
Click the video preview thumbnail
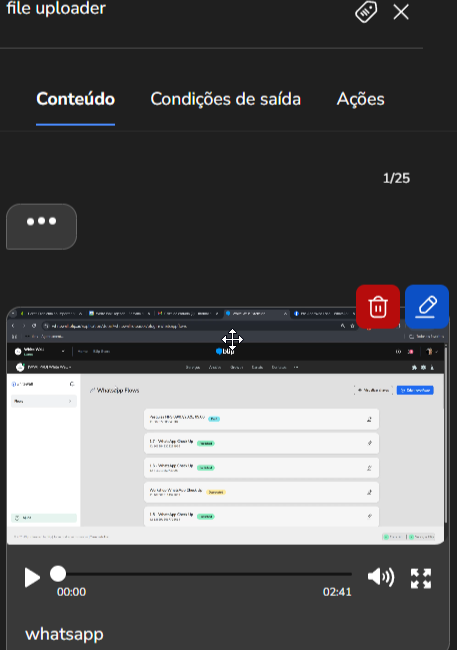(x=226, y=426)
